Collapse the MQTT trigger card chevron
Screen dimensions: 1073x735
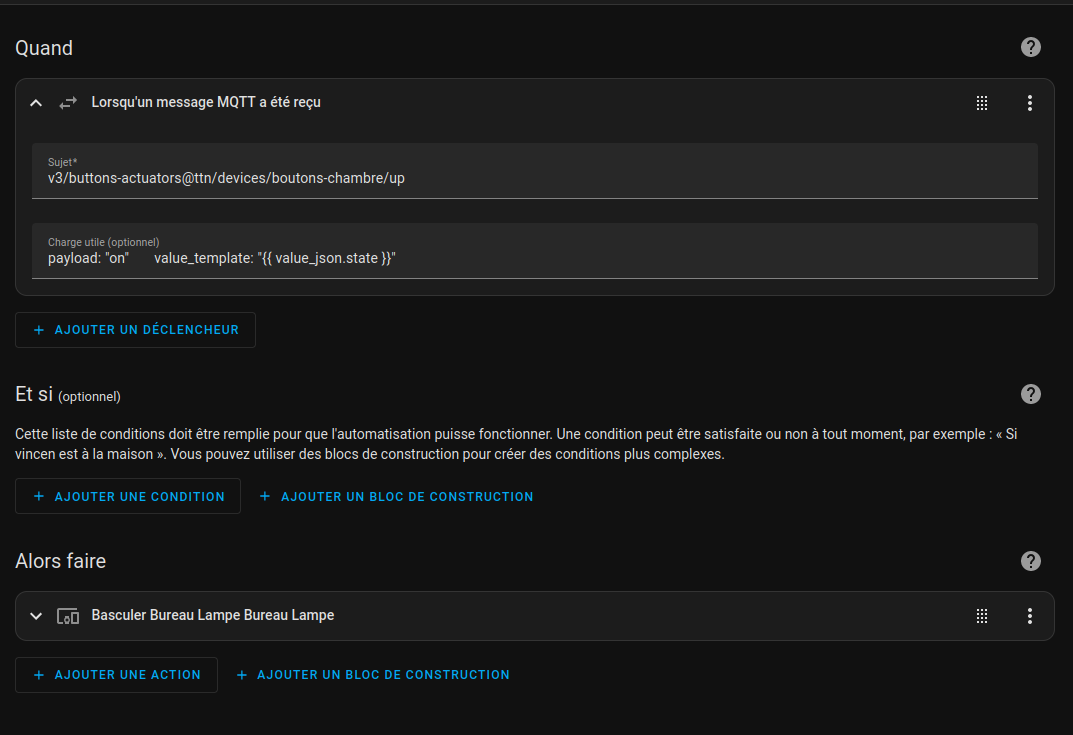pyautogui.click(x=36, y=103)
